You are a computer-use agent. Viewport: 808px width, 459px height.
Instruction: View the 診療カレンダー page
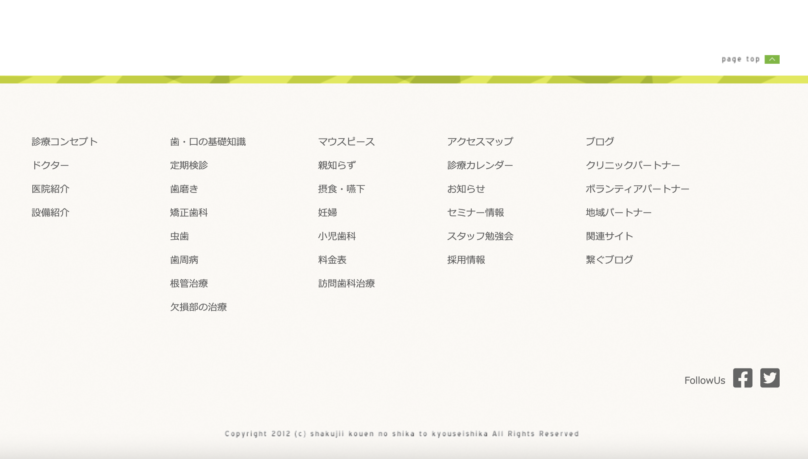click(480, 165)
